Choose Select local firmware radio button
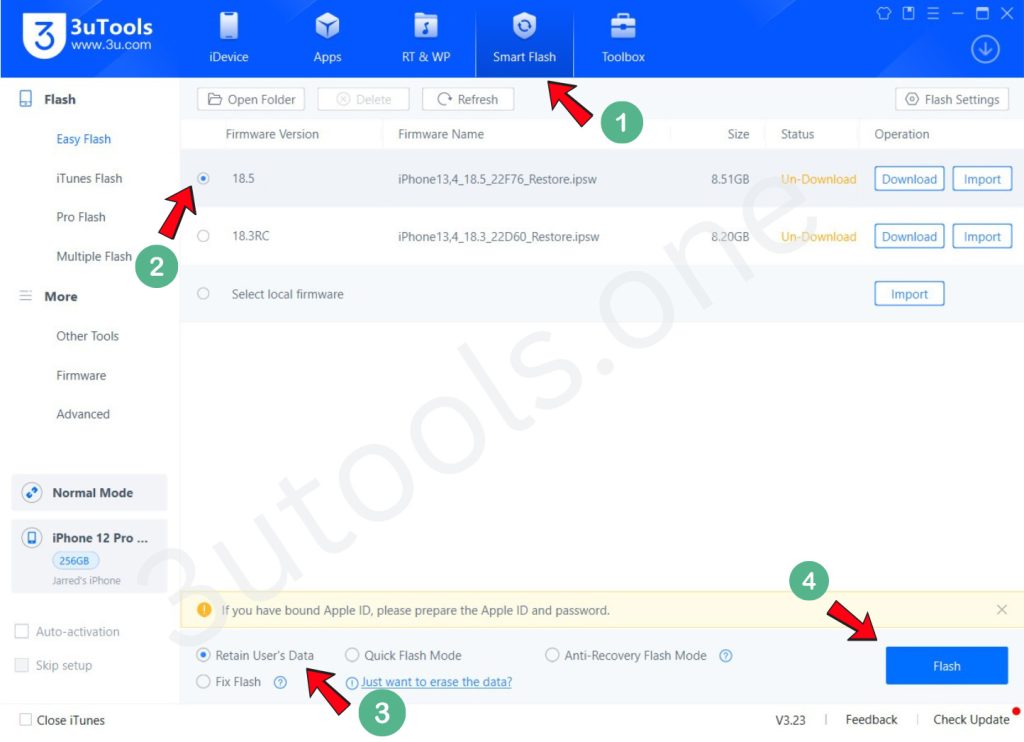Screen dimensions: 1024x742 (203, 293)
